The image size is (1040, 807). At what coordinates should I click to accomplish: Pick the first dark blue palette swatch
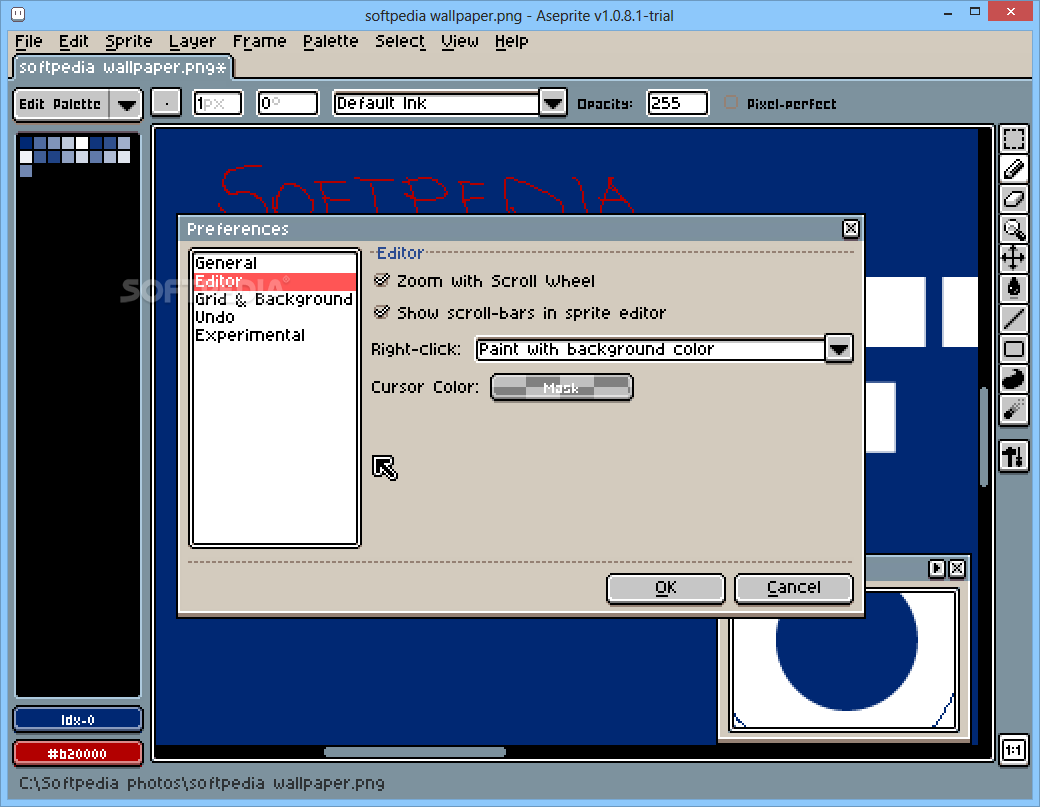26,143
